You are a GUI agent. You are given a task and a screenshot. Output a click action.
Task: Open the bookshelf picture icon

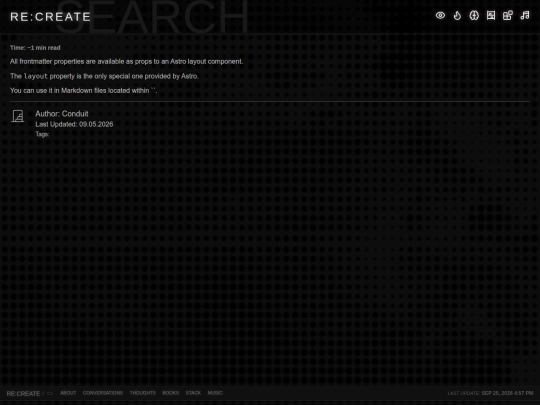pos(491,15)
